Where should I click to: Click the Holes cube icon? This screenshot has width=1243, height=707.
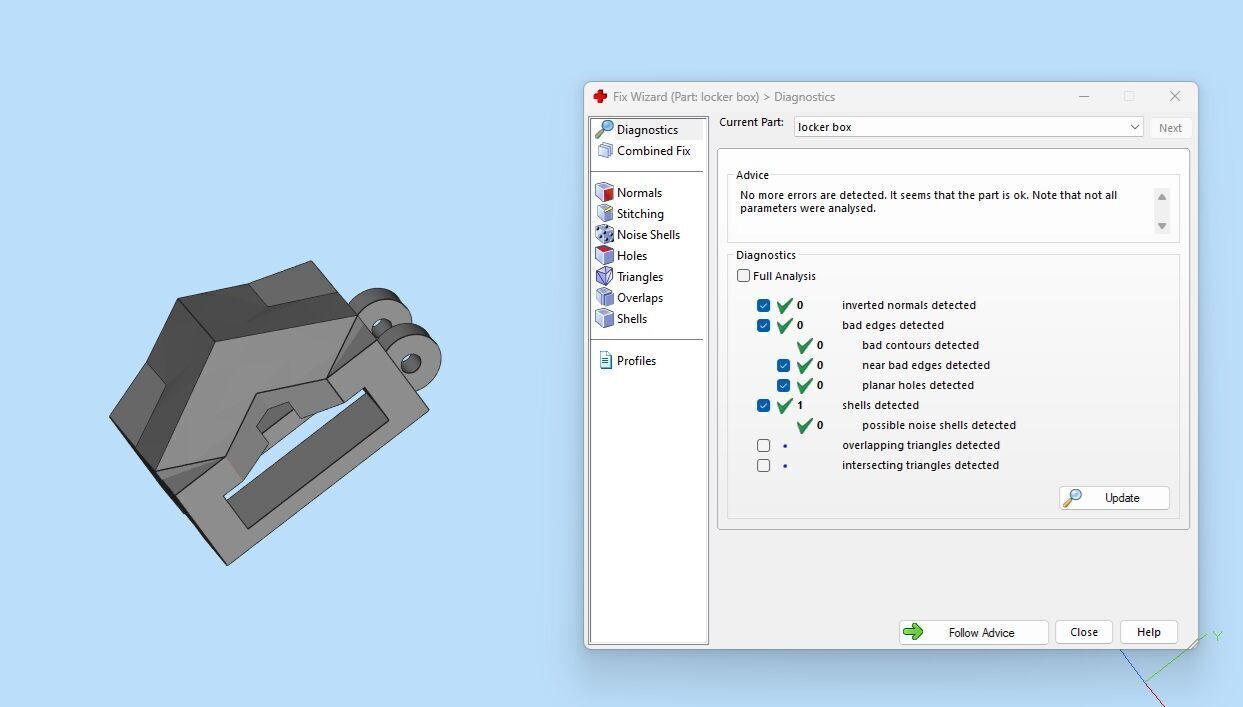click(604, 255)
